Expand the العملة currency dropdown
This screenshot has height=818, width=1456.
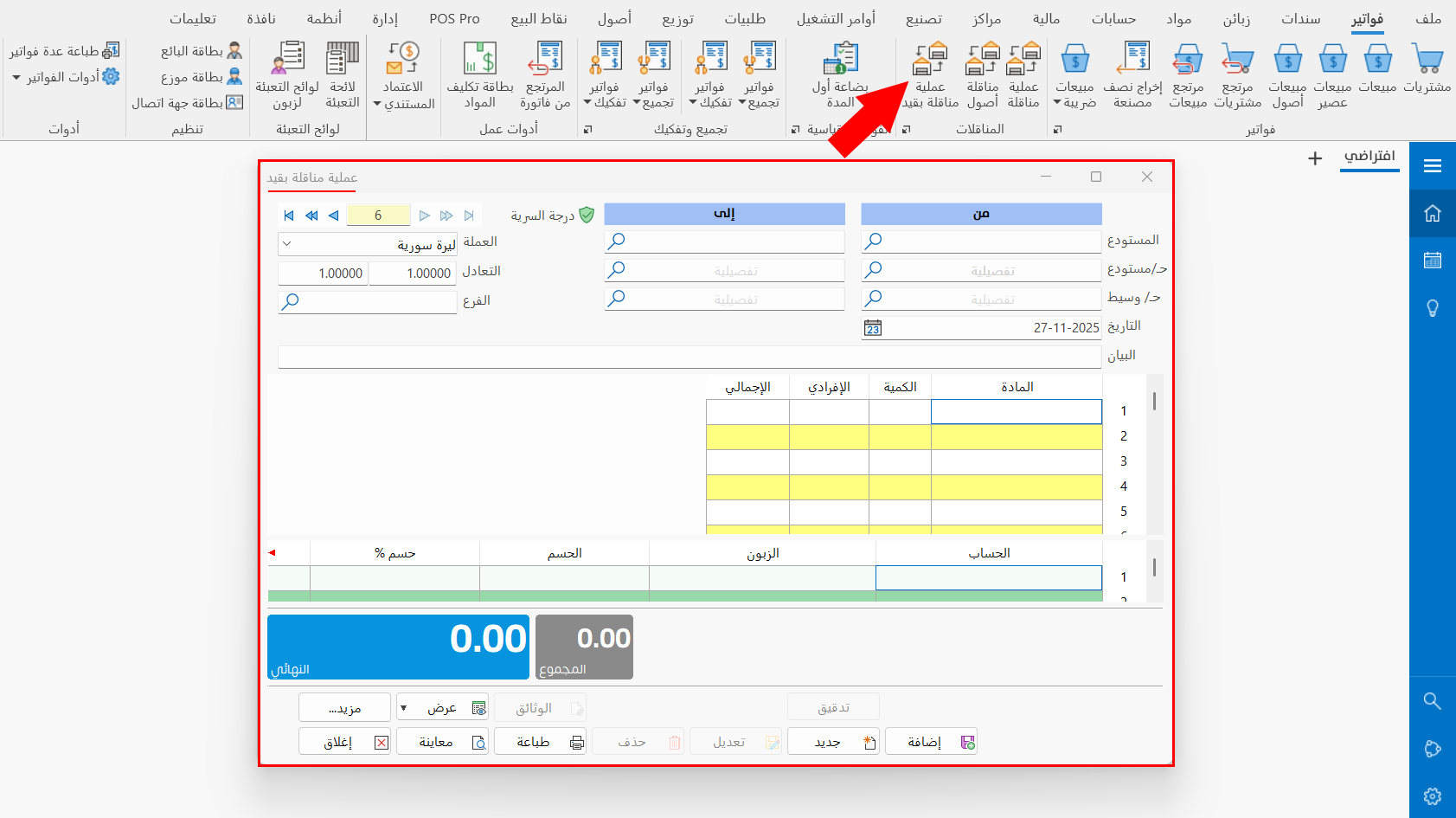pos(287,244)
